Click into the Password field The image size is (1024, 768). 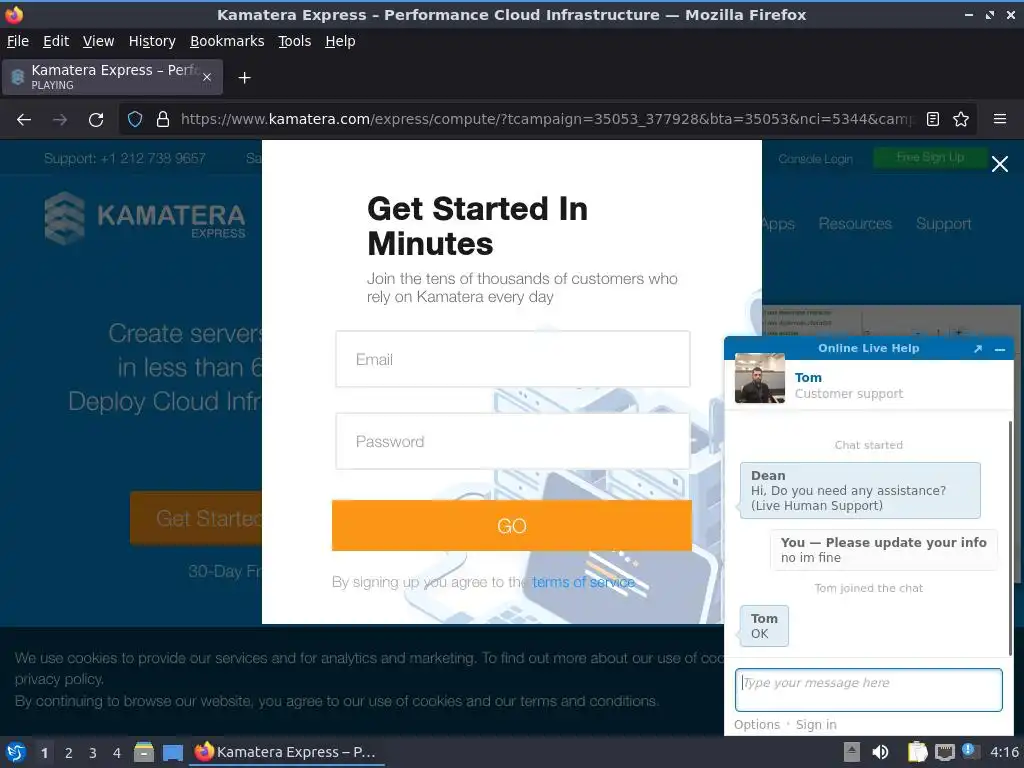(x=513, y=441)
